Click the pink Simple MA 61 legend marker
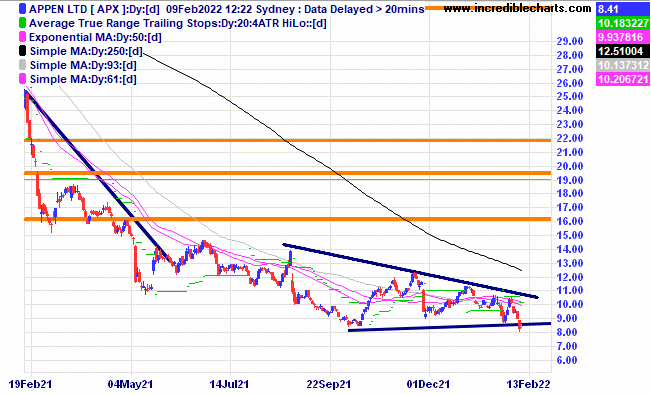Image resolution: width=651 pixels, height=395 pixels. point(22,79)
